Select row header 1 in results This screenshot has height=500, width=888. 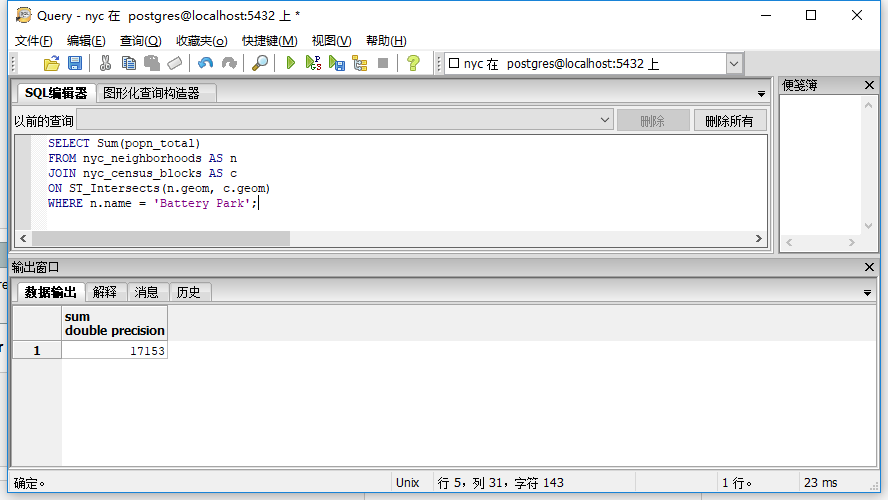(x=37, y=351)
